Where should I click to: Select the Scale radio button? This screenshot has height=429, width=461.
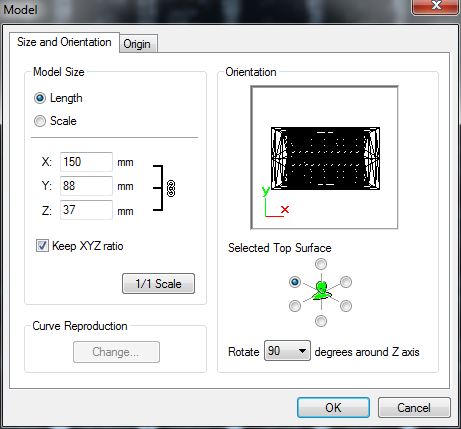40,121
